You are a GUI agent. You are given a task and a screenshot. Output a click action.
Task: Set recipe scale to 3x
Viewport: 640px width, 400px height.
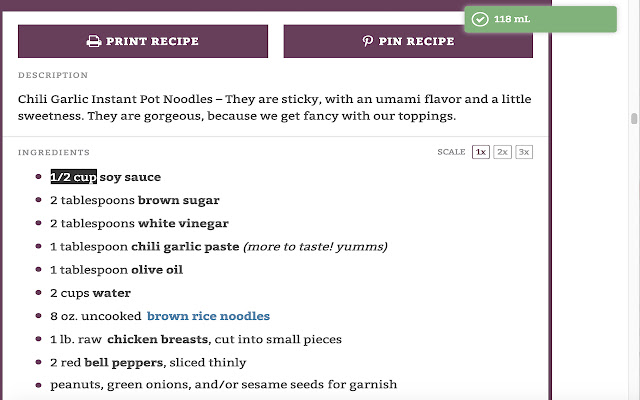(x=523, y=152)
